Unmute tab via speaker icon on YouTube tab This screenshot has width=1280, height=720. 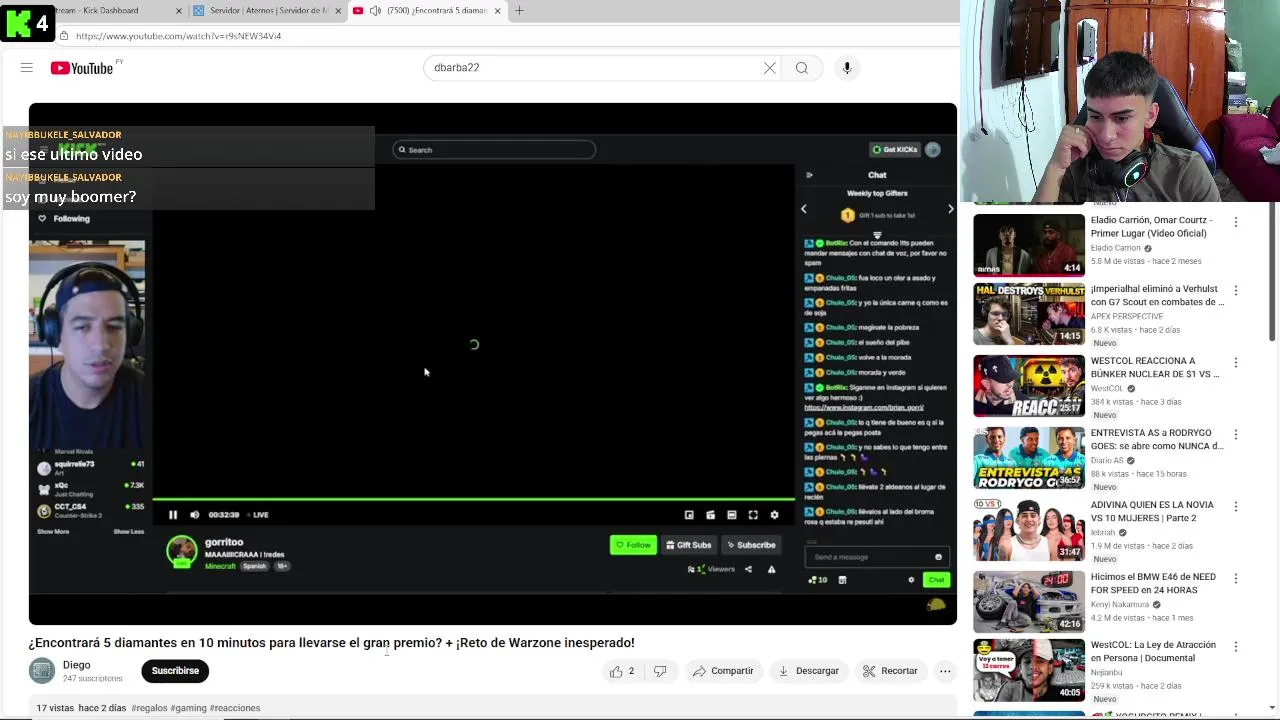pyautogui.click(x=375, y=10)
